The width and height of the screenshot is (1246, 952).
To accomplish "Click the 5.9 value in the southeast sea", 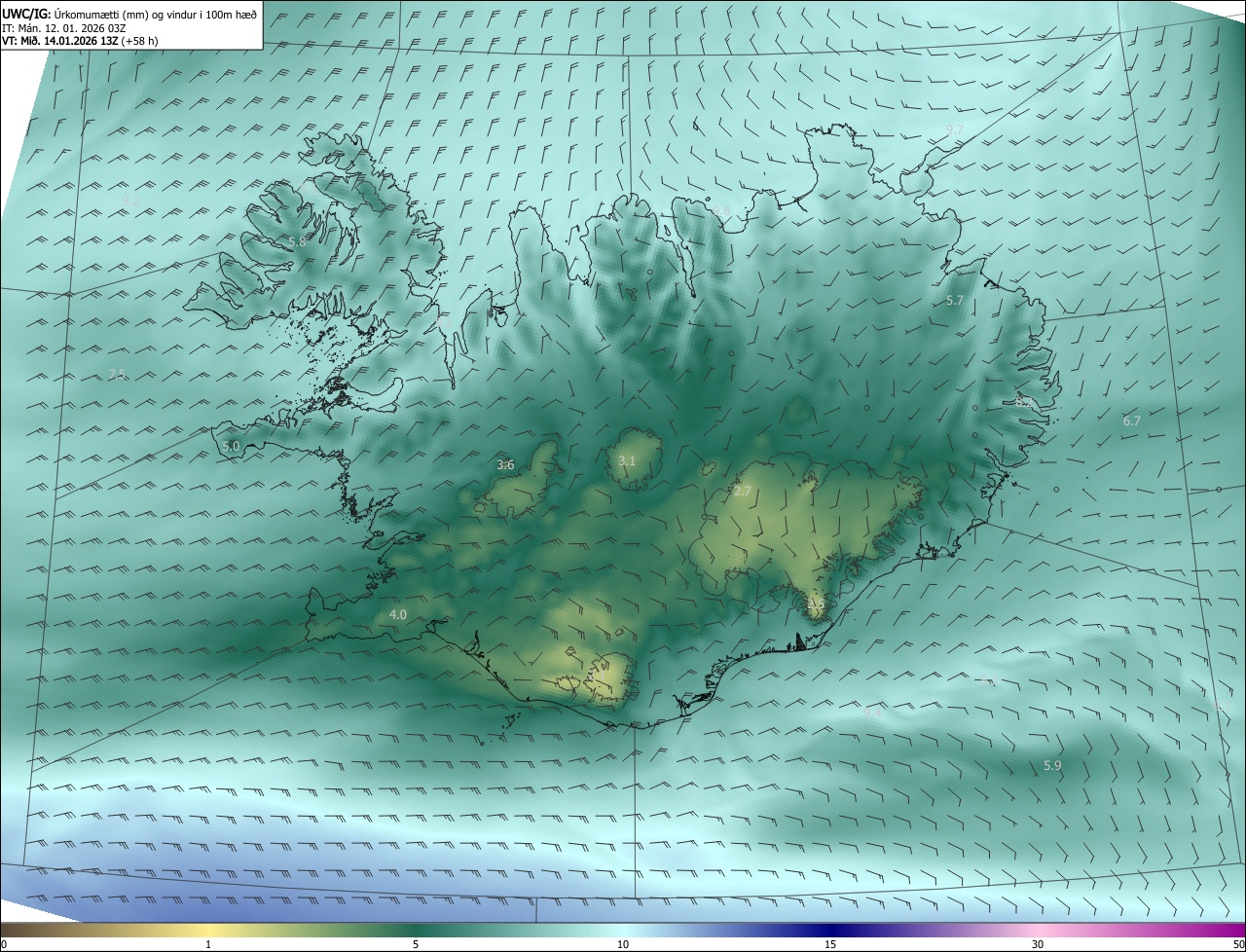I will pyautogui.click(x=1052, y=766).
